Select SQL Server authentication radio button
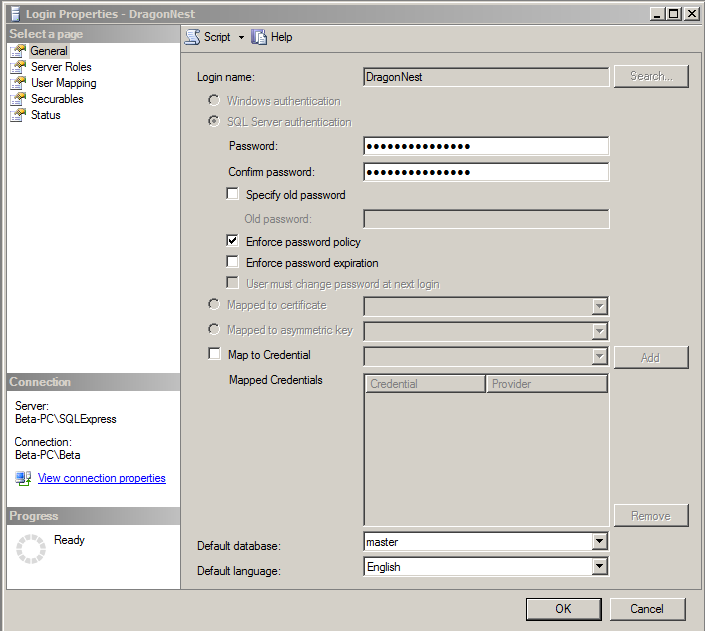 pyautogui.click(x=214, y=121)
